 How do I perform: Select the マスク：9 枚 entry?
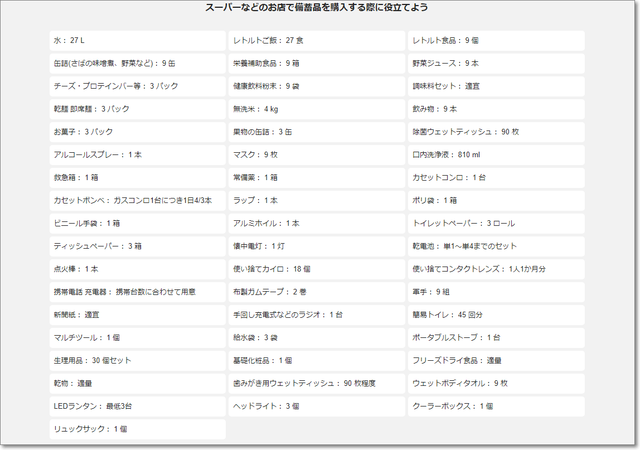click(316, 155)
